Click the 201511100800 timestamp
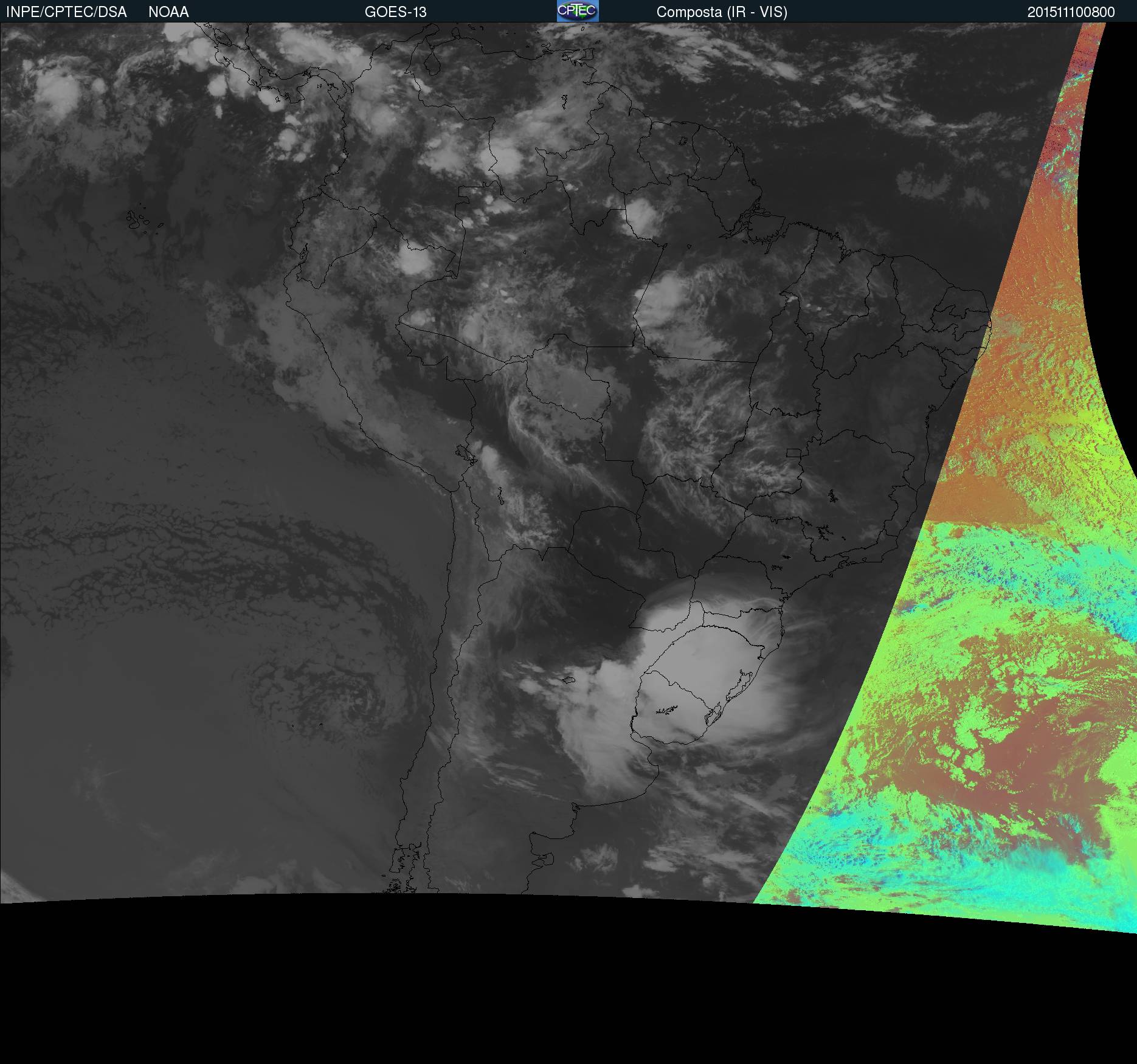The height and width of the screenshot is (1064, 1137). pos(1071,12)
